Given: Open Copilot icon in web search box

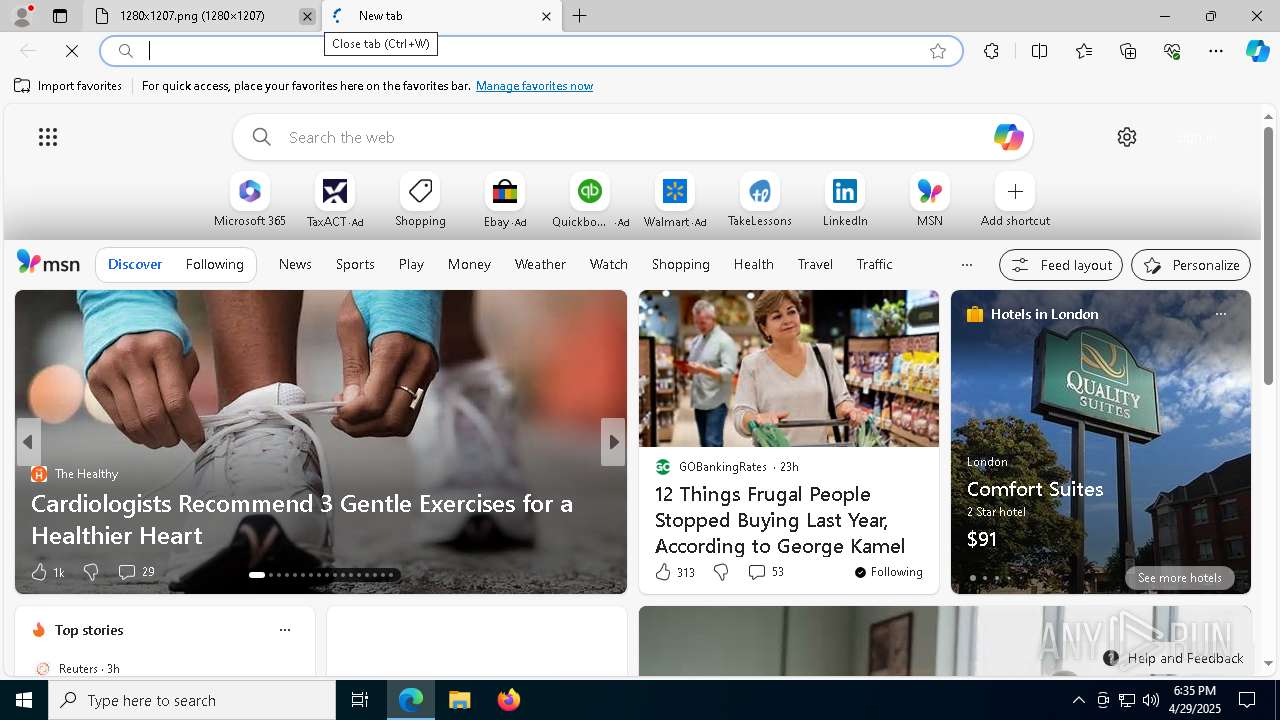Looking at the screenshot, I should pyautogui.click(x=1008, y=137).
